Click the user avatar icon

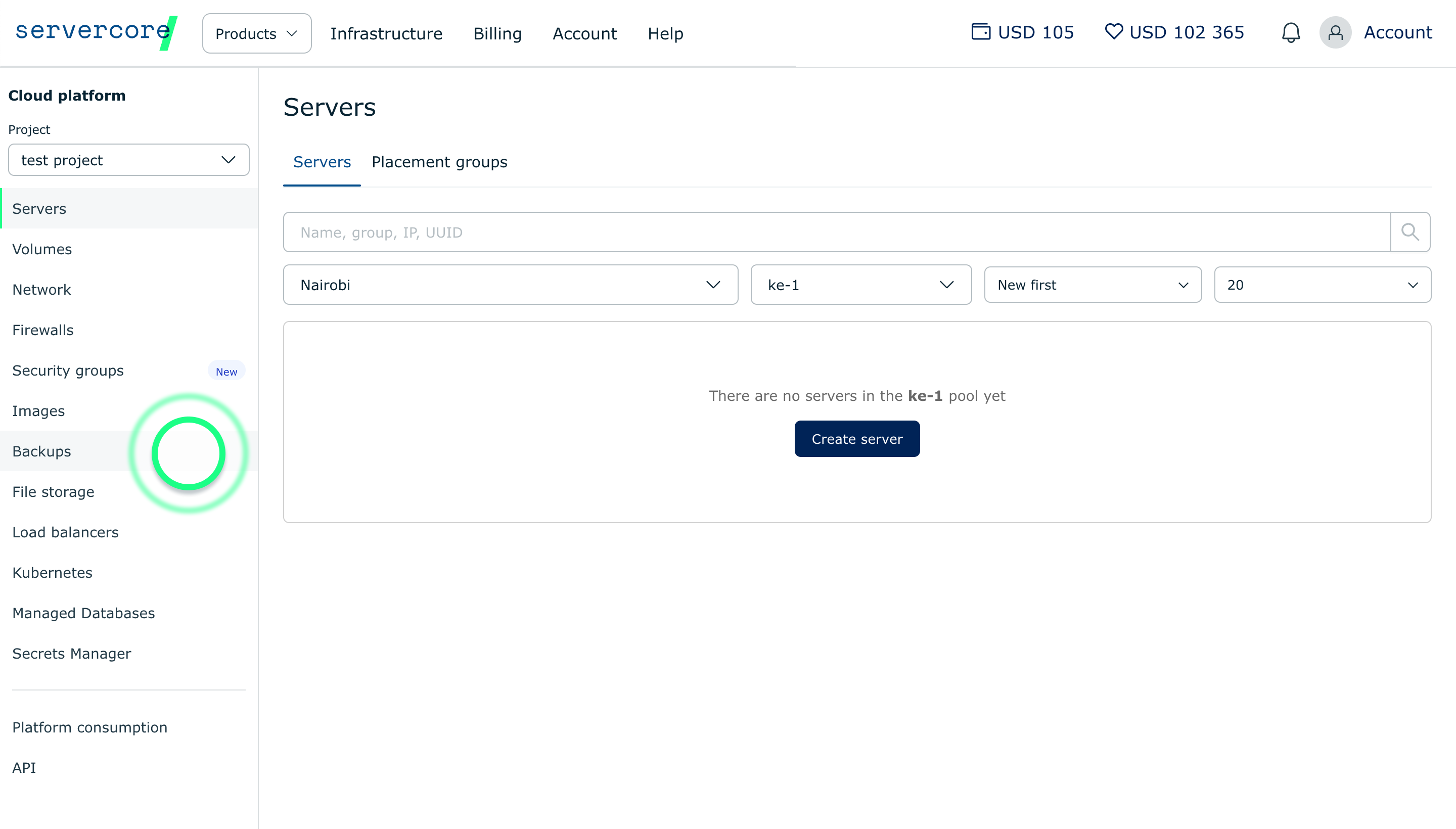[x=1335, y=33]
